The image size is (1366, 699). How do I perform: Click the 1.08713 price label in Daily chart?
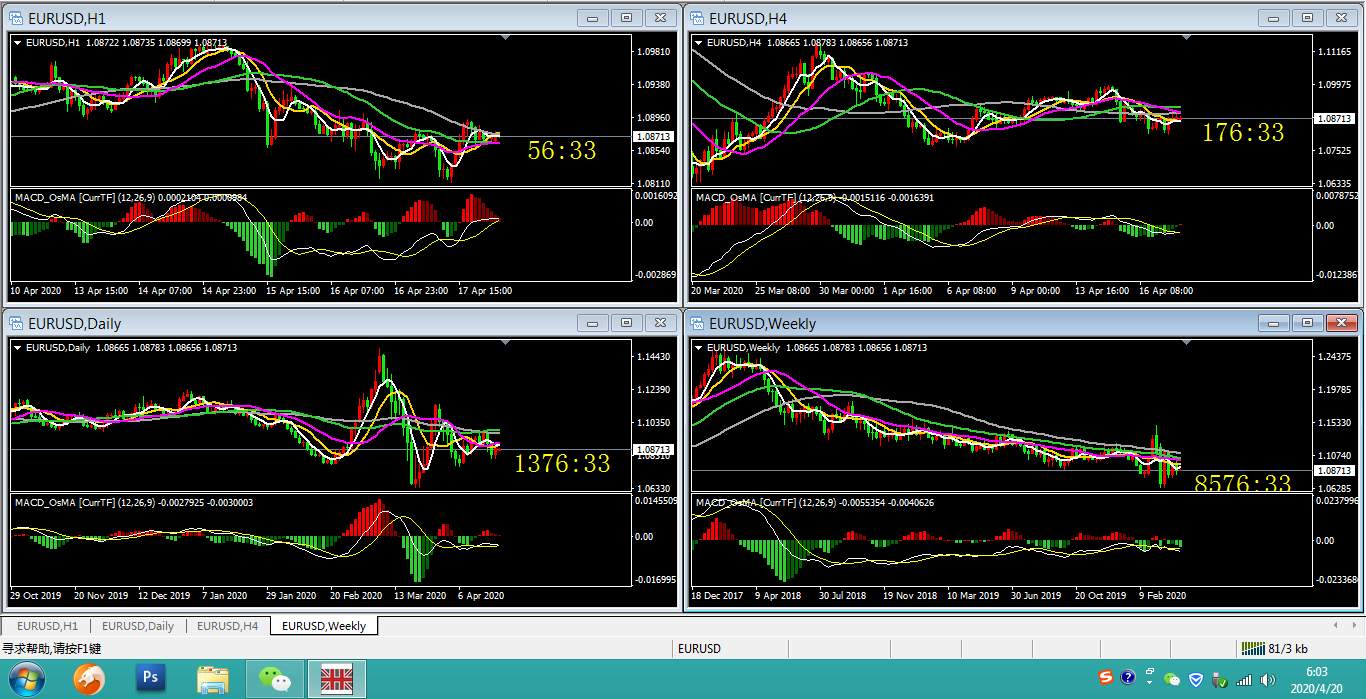click(x=654, y=450)
